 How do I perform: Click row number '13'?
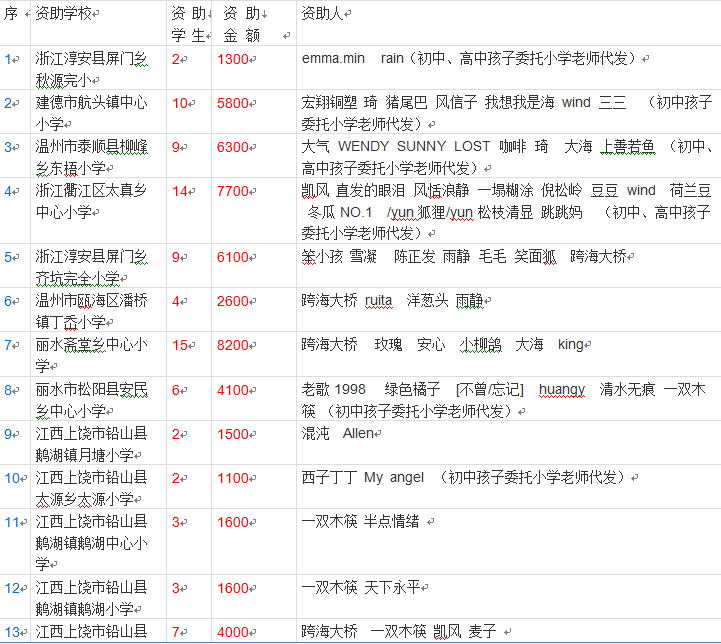click(12, 633)
